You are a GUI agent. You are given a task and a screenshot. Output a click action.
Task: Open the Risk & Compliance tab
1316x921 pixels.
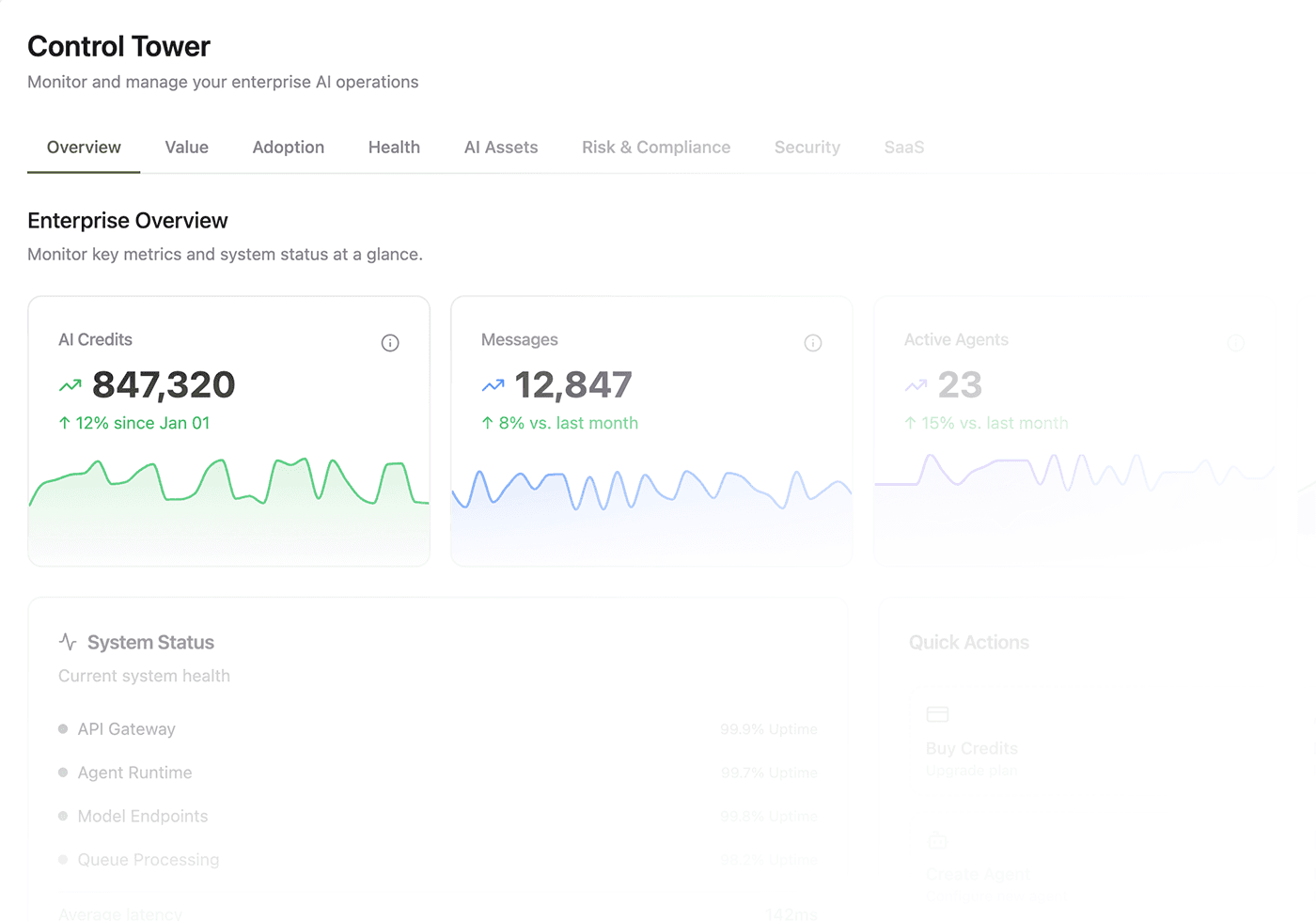[656, 148]
